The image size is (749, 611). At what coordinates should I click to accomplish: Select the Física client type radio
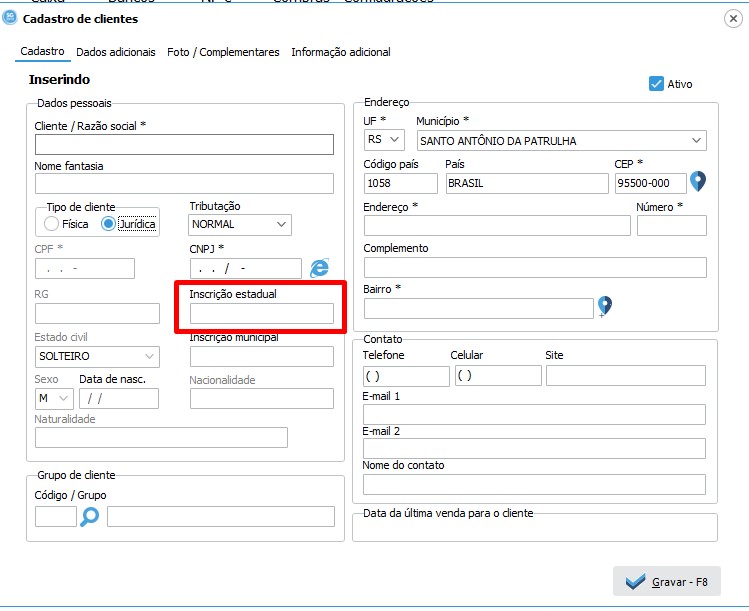51,224
